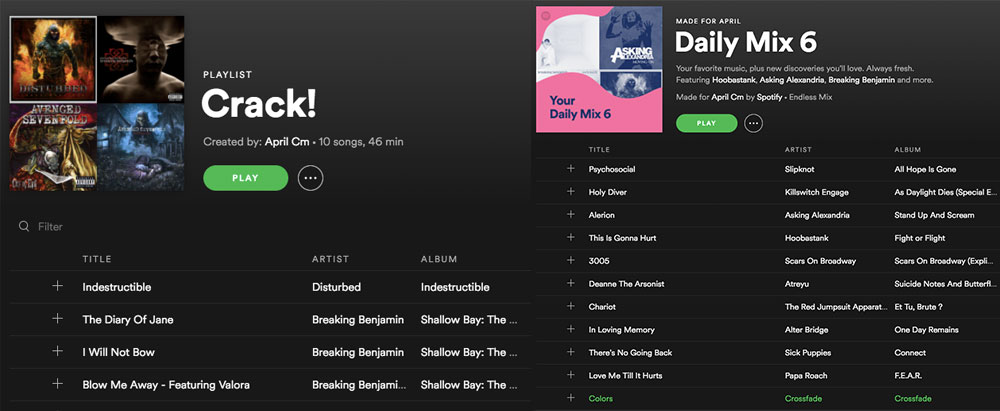Image resolution: width=1000 pixels, height=411 pixels.
Task: Click plus icon next to I Will Not Bow
Action: [57, 351]
